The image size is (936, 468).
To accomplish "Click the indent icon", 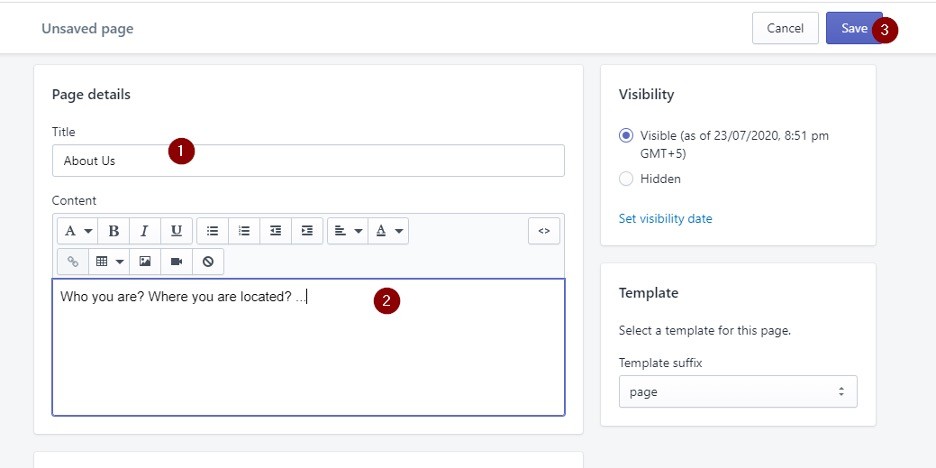I will point(307,231).
